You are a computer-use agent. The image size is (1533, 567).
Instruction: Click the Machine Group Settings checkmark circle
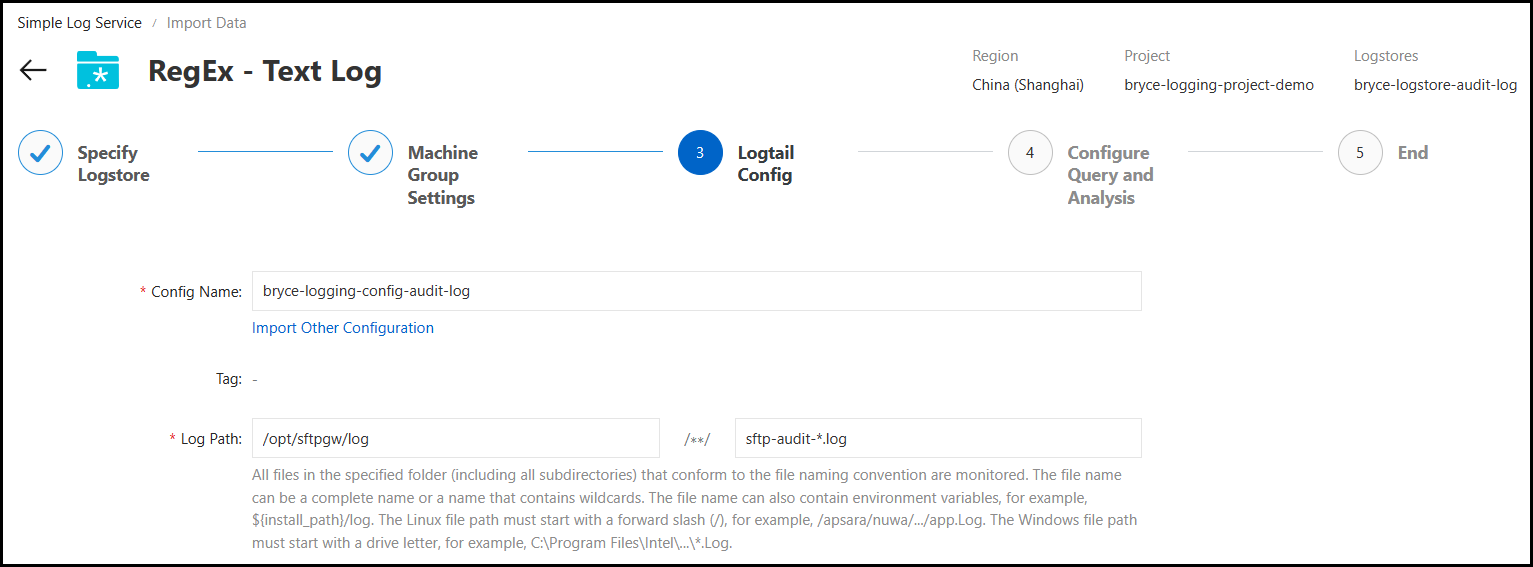click(370, 153)
